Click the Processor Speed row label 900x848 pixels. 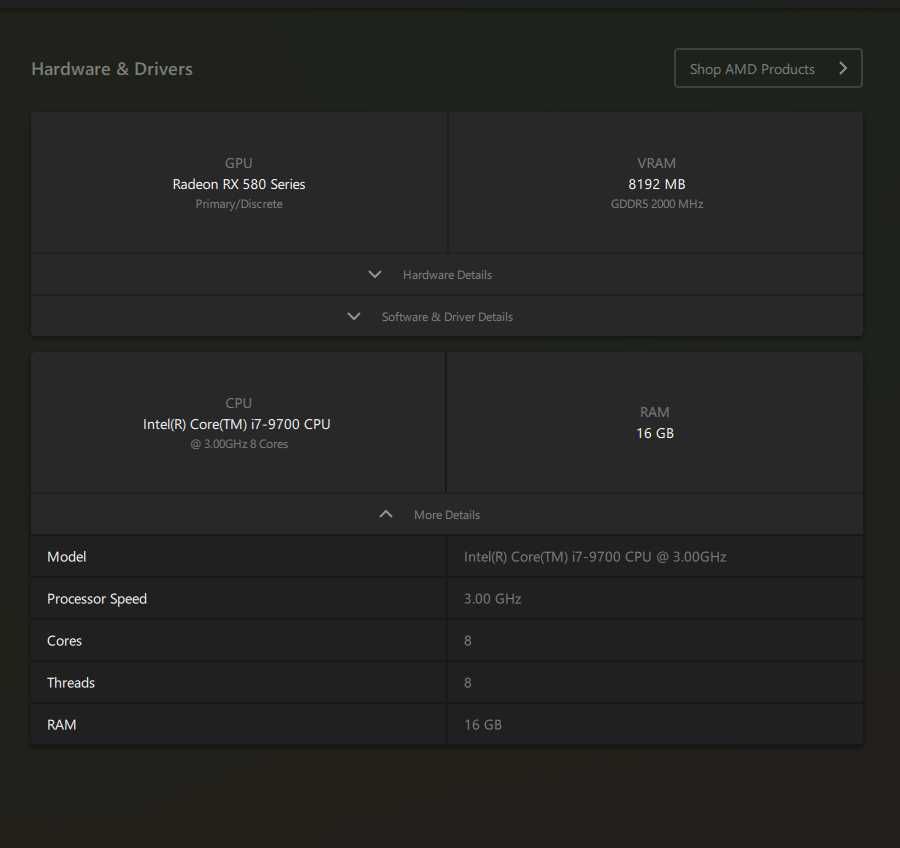coord(97,599)
